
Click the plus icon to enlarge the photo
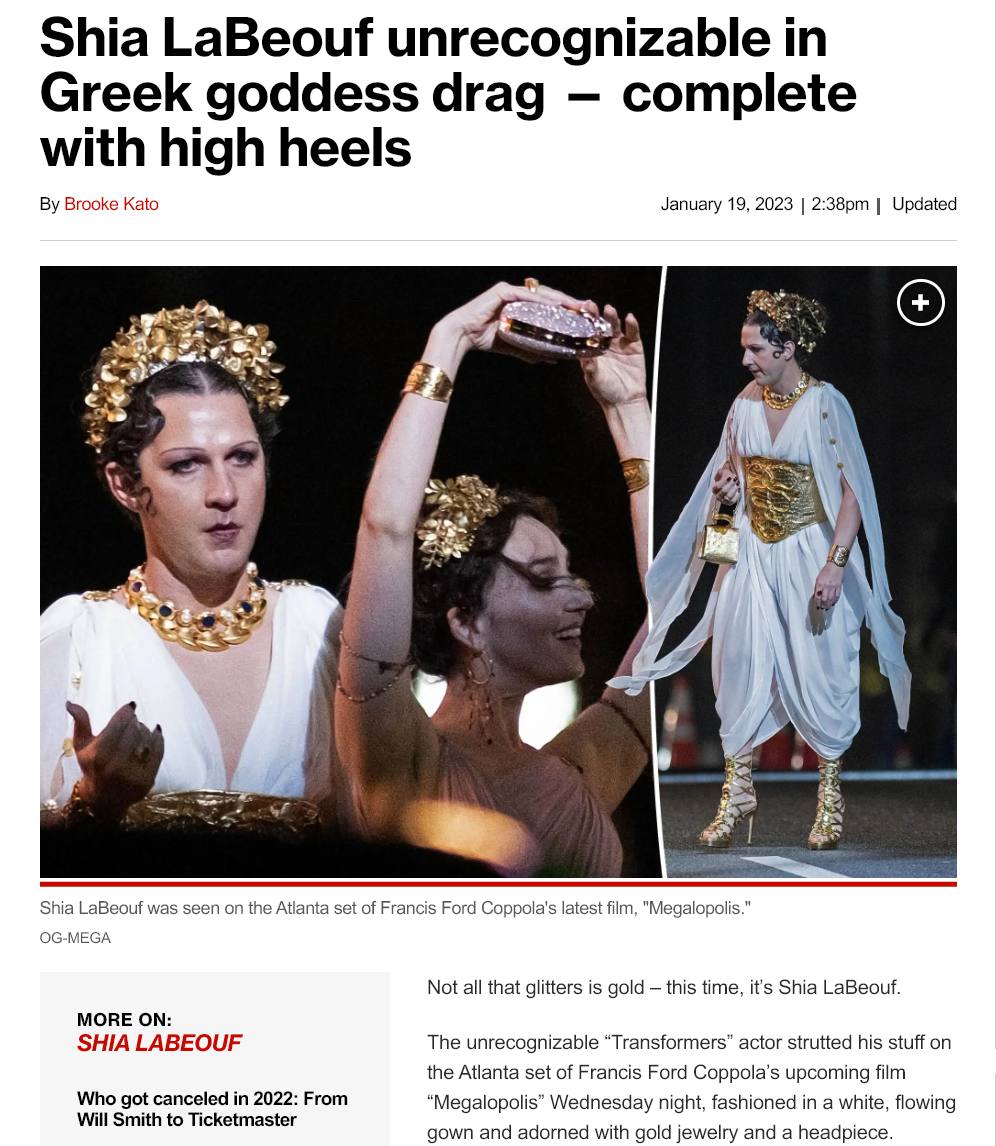pos(921,302)
